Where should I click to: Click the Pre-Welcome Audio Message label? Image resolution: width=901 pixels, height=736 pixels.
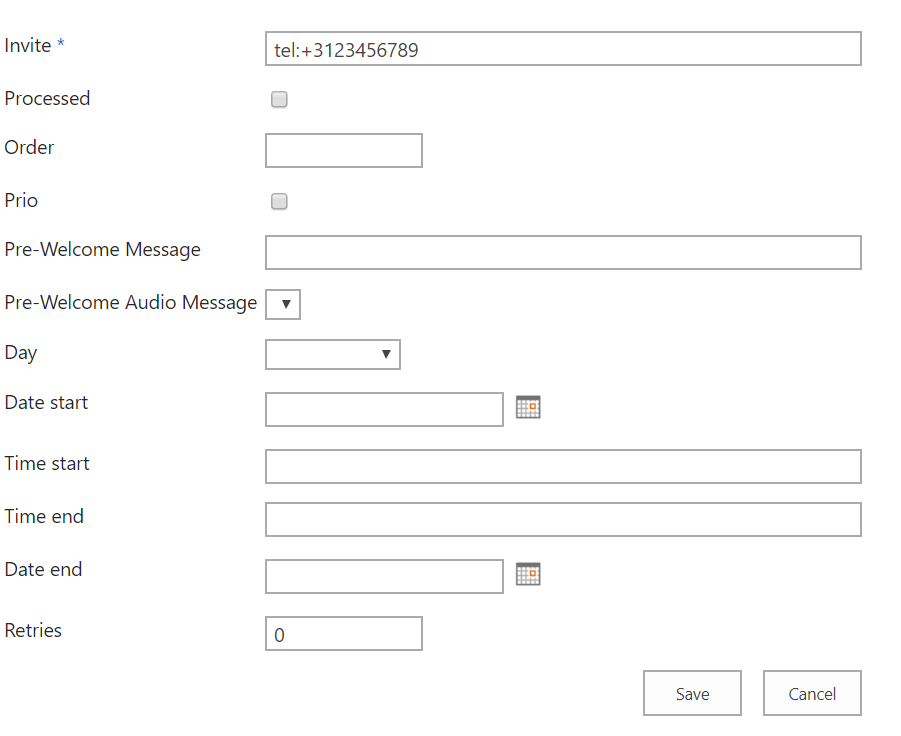coord(131,302)
